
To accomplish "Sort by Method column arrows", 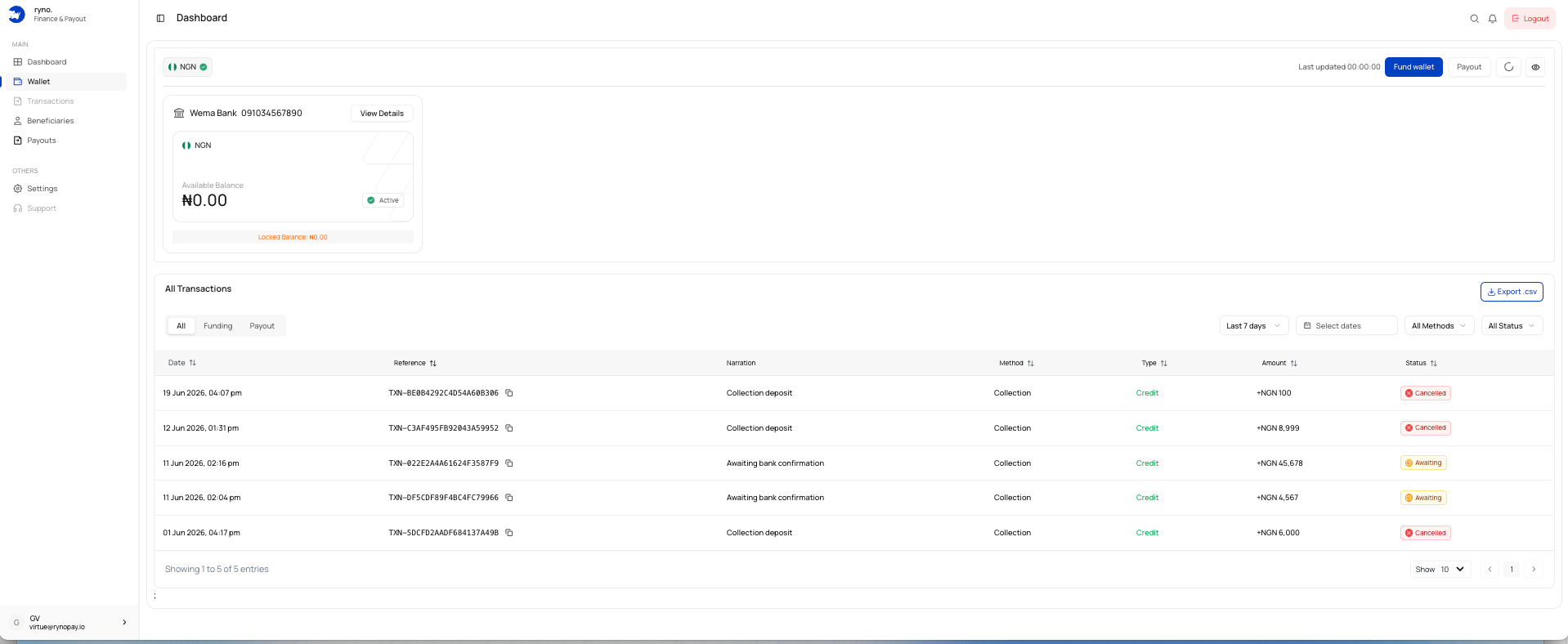I will (x=1030, y=363).
